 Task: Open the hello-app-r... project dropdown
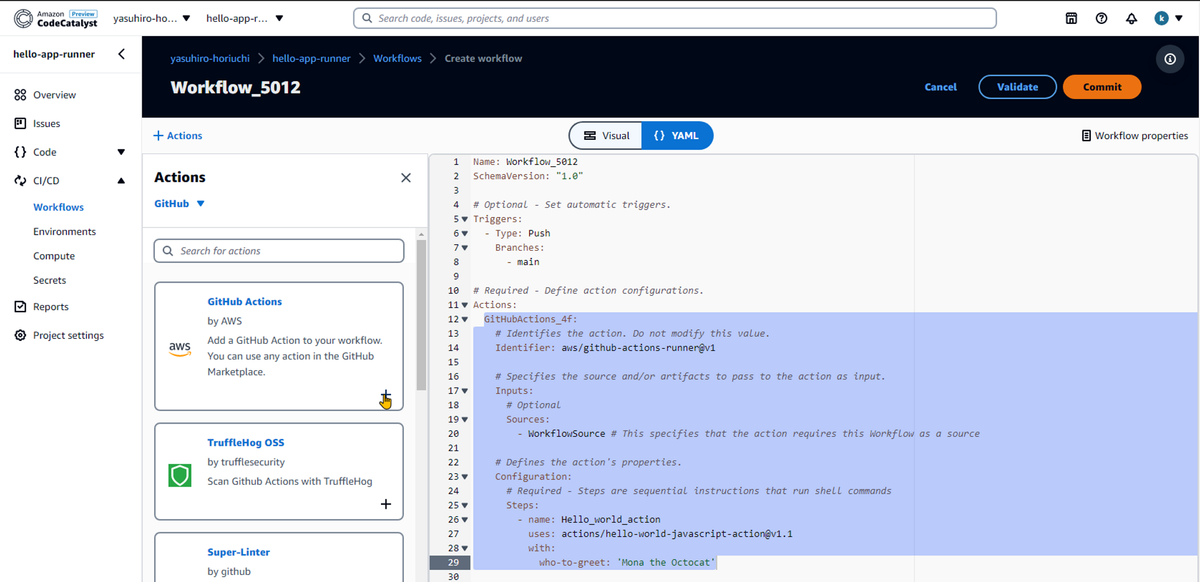pyautogui.click(x=244, y=18)
